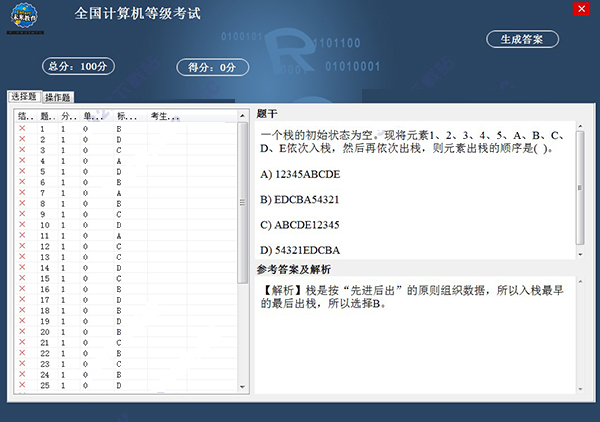Click the 生成答案 button
This screenshot has height=422, width=600.
point(522,39)
